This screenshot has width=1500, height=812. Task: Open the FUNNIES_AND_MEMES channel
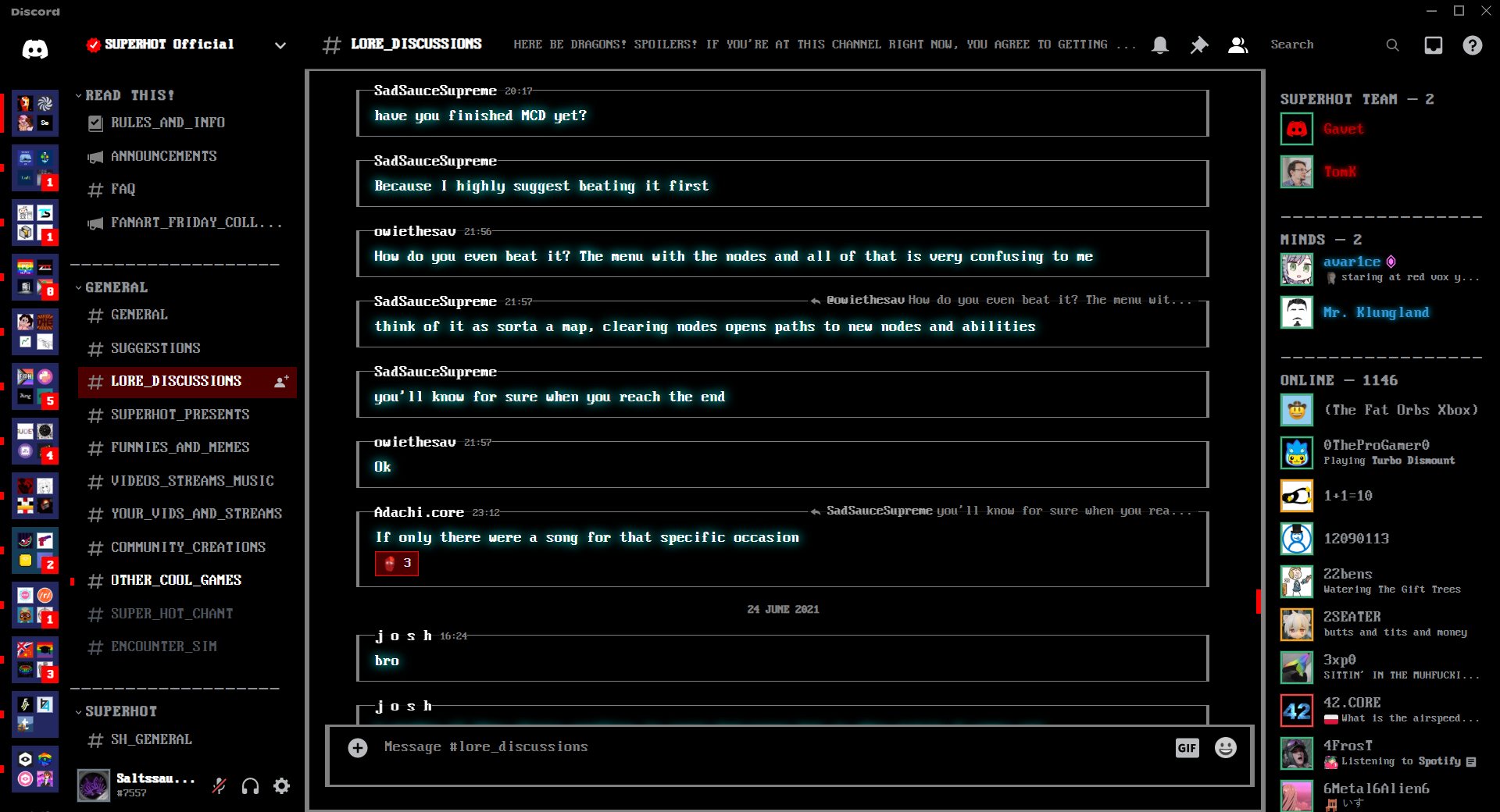point(180,447)
